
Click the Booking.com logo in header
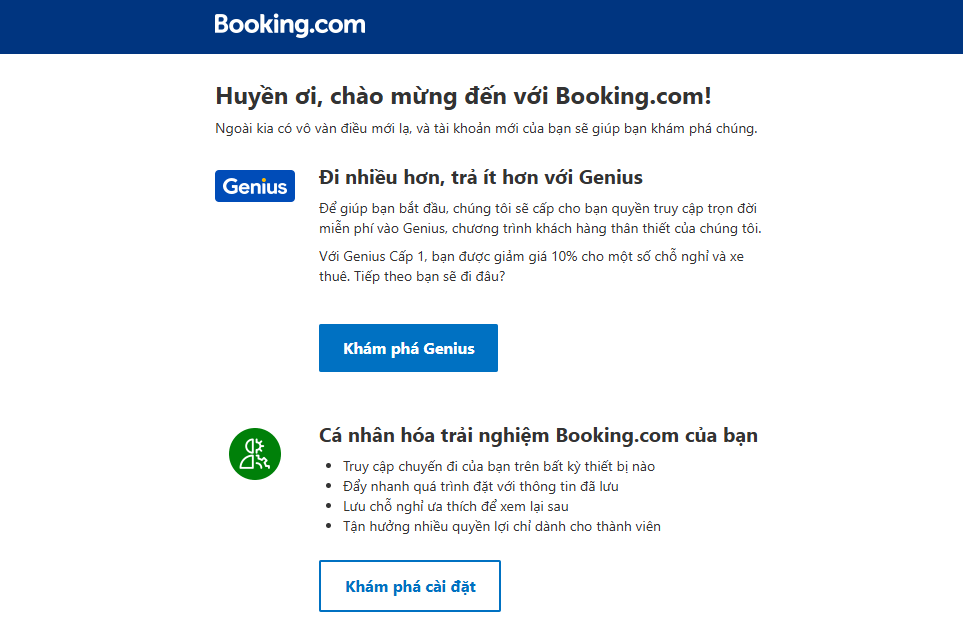[290, 25]
